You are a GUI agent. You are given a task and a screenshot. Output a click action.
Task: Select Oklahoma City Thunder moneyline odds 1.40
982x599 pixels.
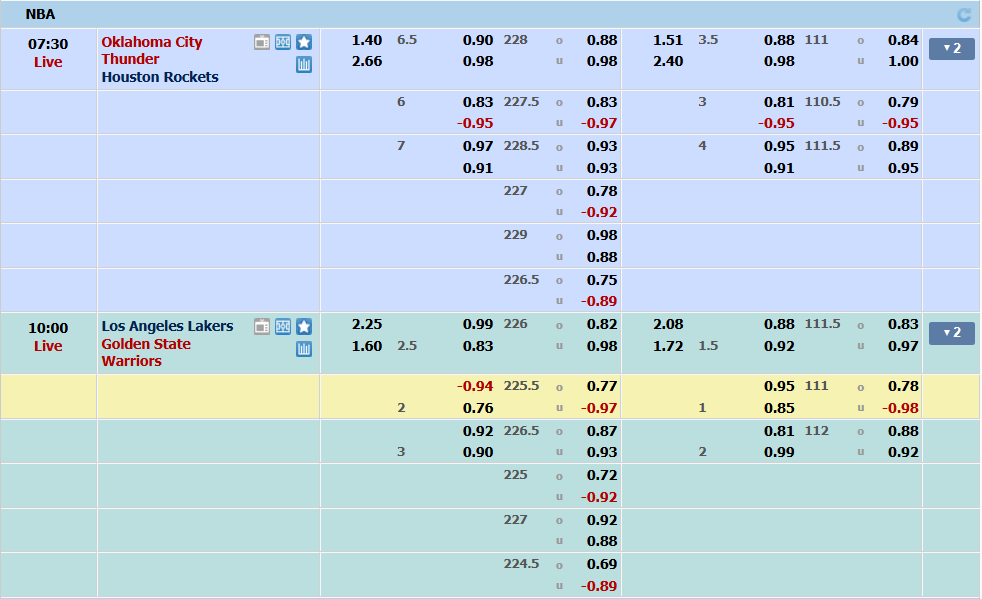367,41
